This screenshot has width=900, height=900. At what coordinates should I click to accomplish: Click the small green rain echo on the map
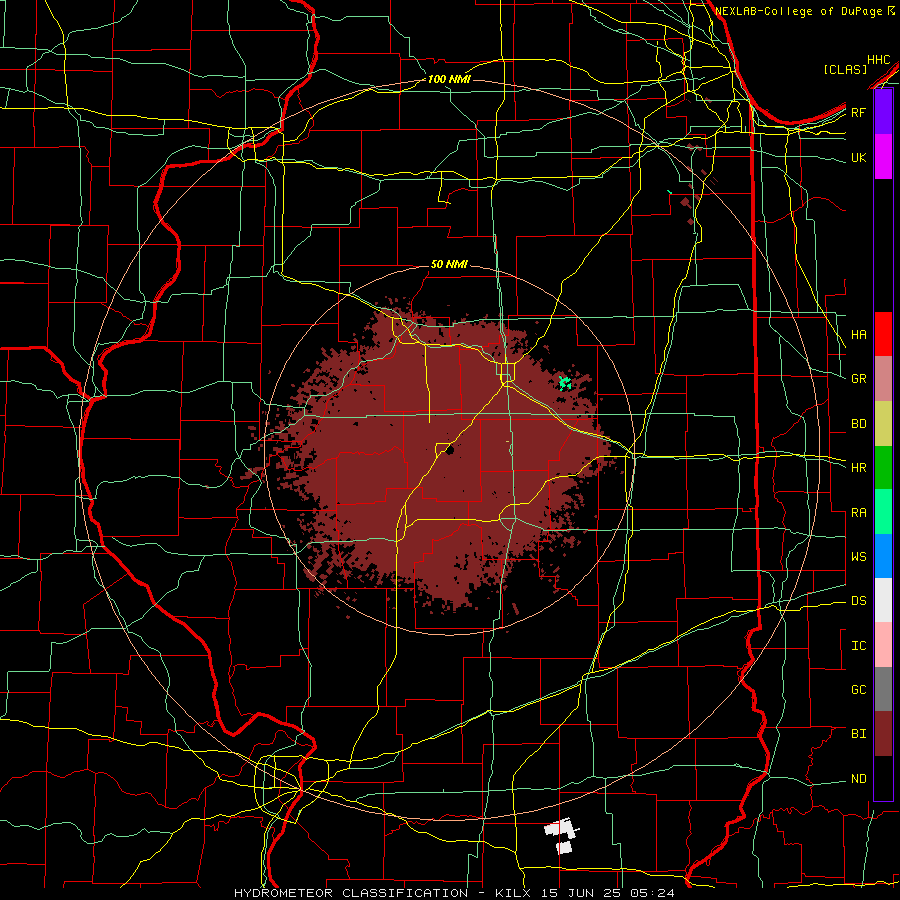coord(565,383)
